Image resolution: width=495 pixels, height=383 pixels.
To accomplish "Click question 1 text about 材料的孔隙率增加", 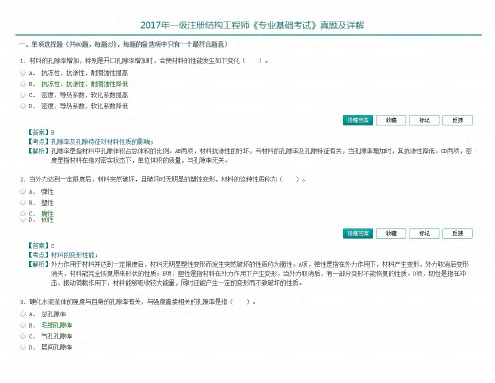I will click(x=144, y=61).
